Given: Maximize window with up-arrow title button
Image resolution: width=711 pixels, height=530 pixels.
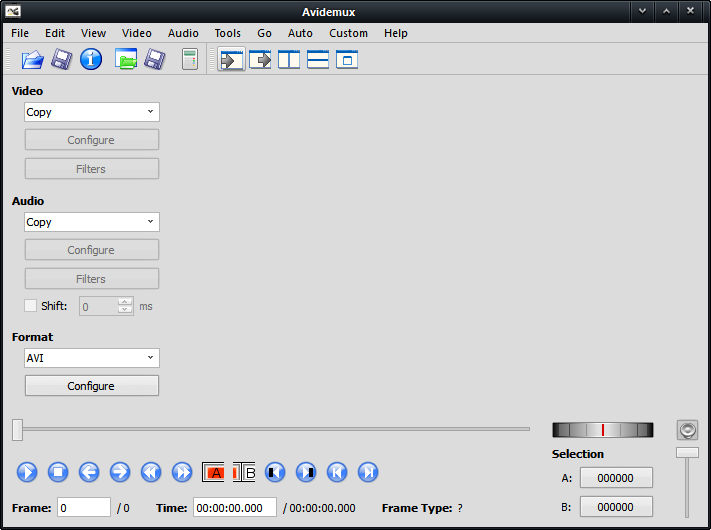Looking at the screenshot, I should [666, 11].
